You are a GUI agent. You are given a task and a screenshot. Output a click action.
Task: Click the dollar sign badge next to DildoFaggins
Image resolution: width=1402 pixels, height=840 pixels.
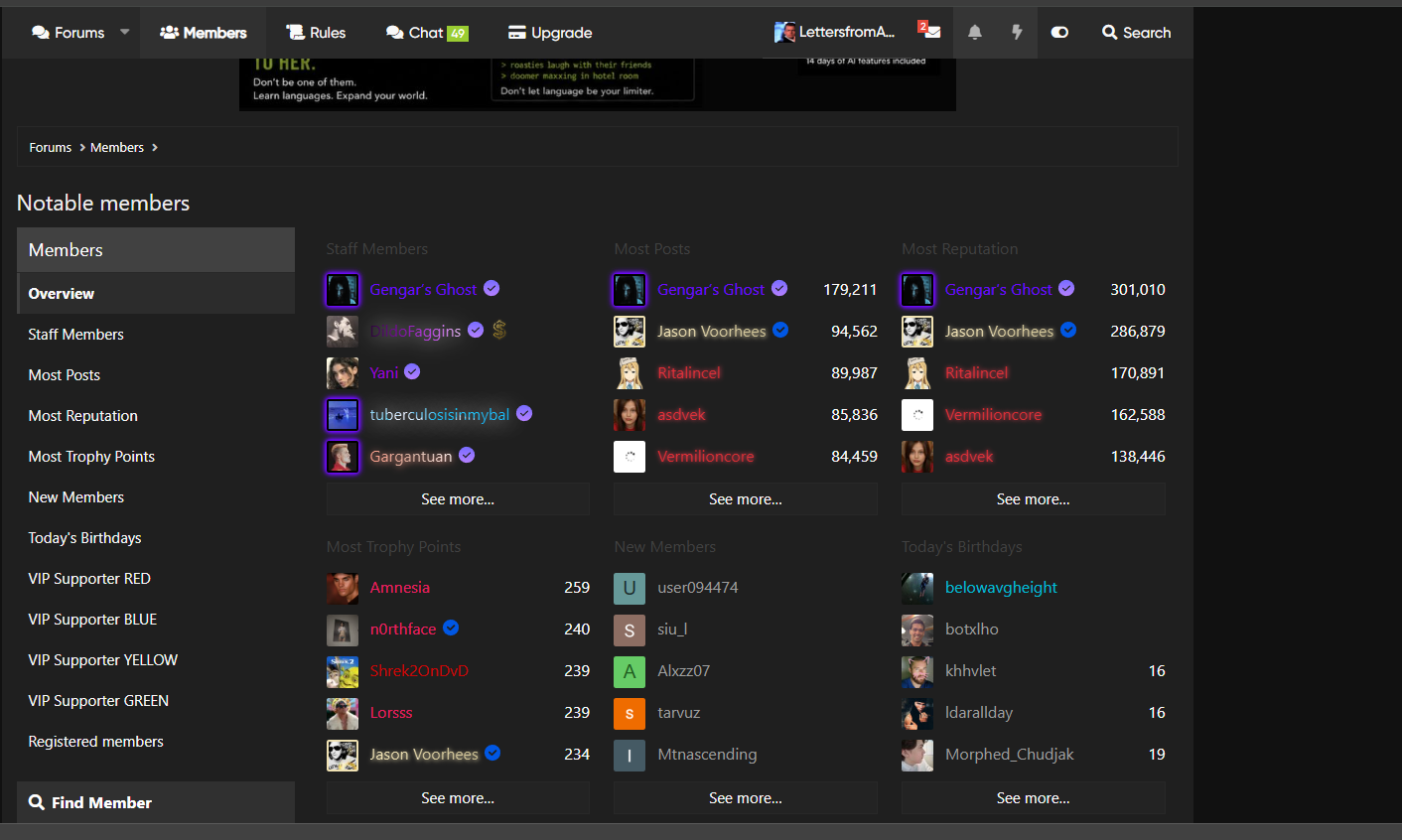(x=499, y=331)
